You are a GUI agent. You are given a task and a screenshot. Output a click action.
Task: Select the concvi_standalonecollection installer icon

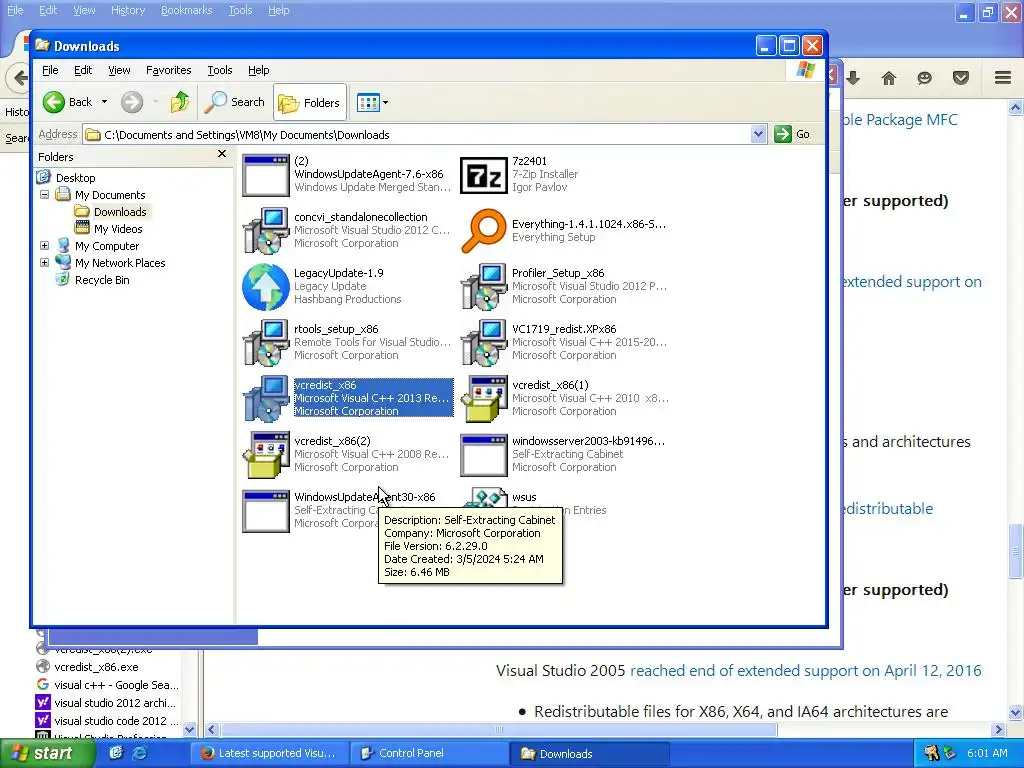click(265, 230)
